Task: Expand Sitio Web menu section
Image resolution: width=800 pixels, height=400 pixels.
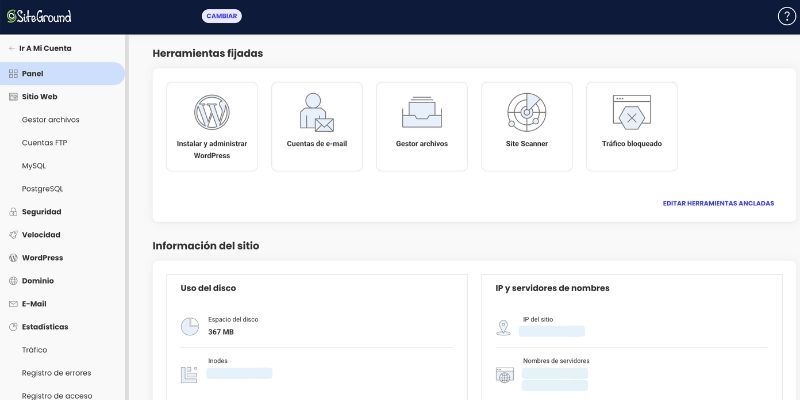Action: click(39, 96)
